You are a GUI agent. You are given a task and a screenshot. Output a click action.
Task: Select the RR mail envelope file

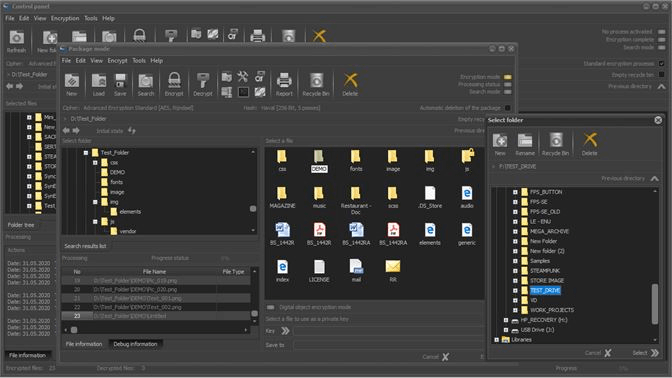pos(393,271)
